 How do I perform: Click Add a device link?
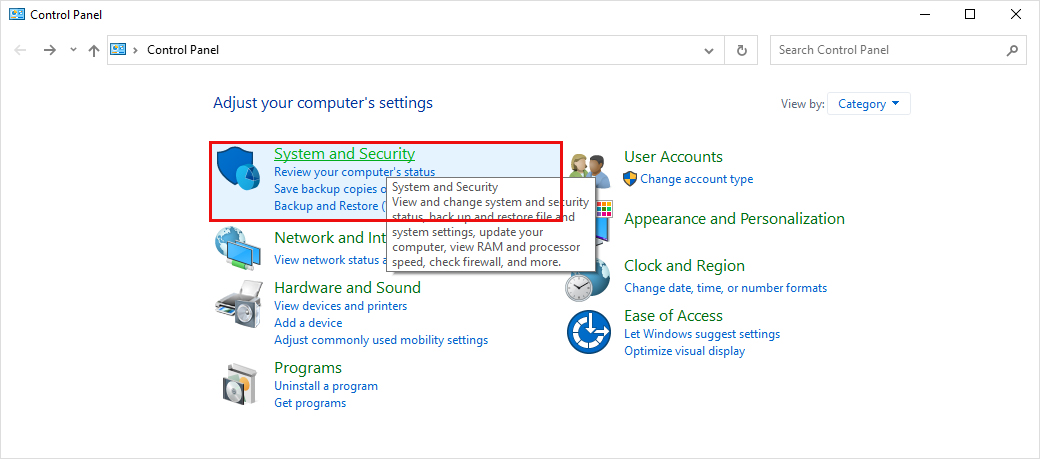tap(308, 323)
